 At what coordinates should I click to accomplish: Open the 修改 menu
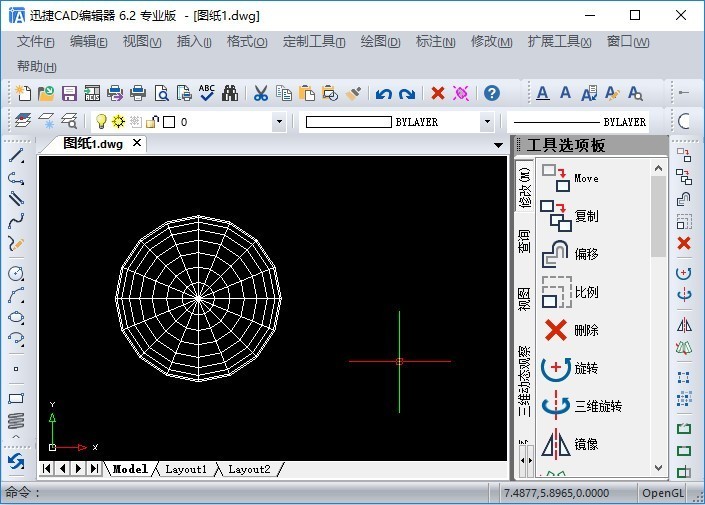coord(491,42)
